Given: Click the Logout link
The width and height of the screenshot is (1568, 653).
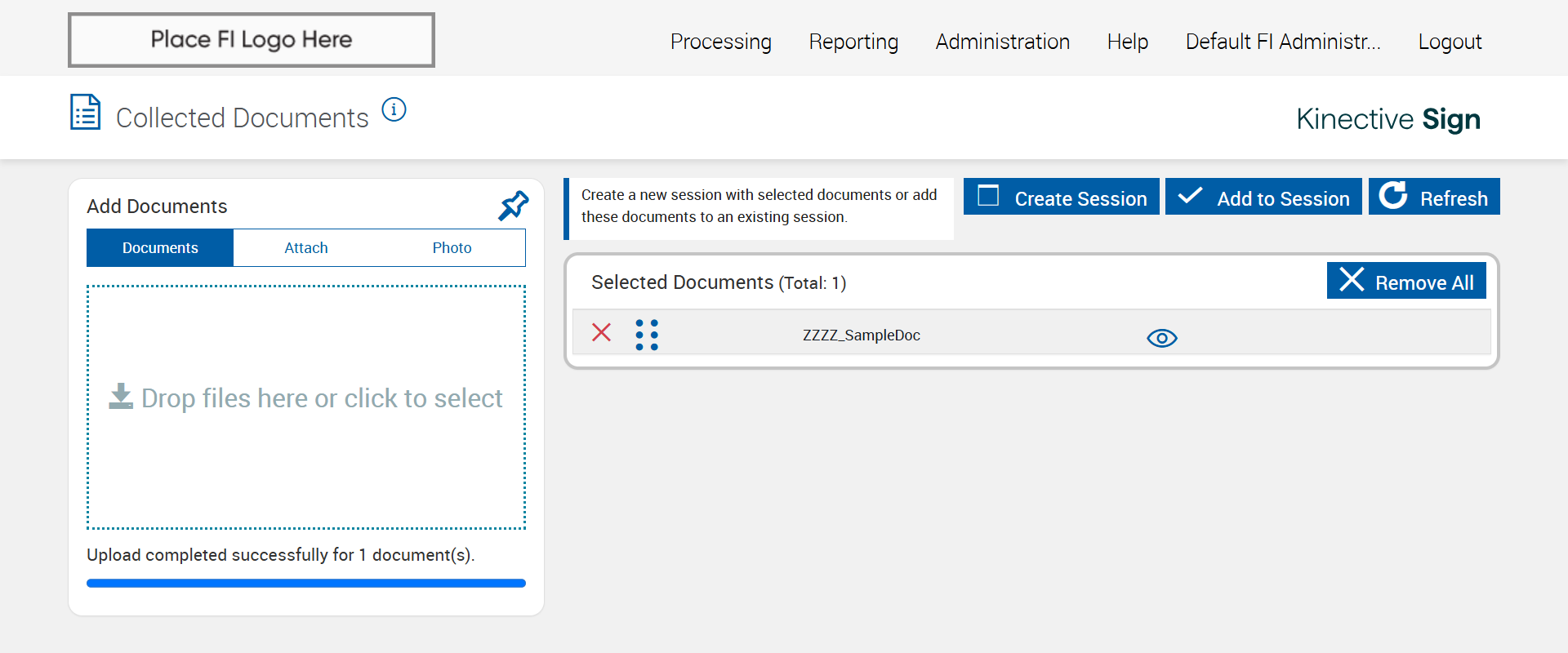Looking at the screenshot, I should 1450,42.
